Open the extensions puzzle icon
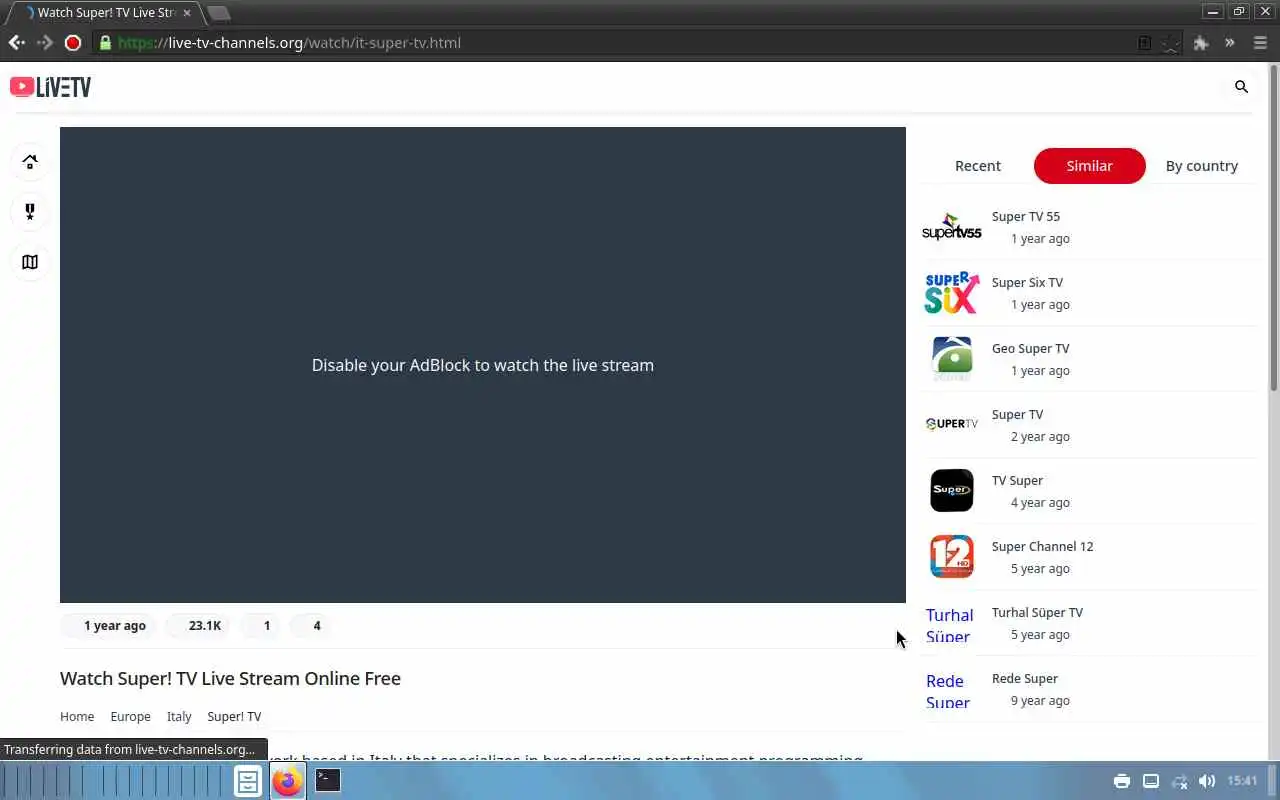The image size is (1280, 800). click(1201, 43)
